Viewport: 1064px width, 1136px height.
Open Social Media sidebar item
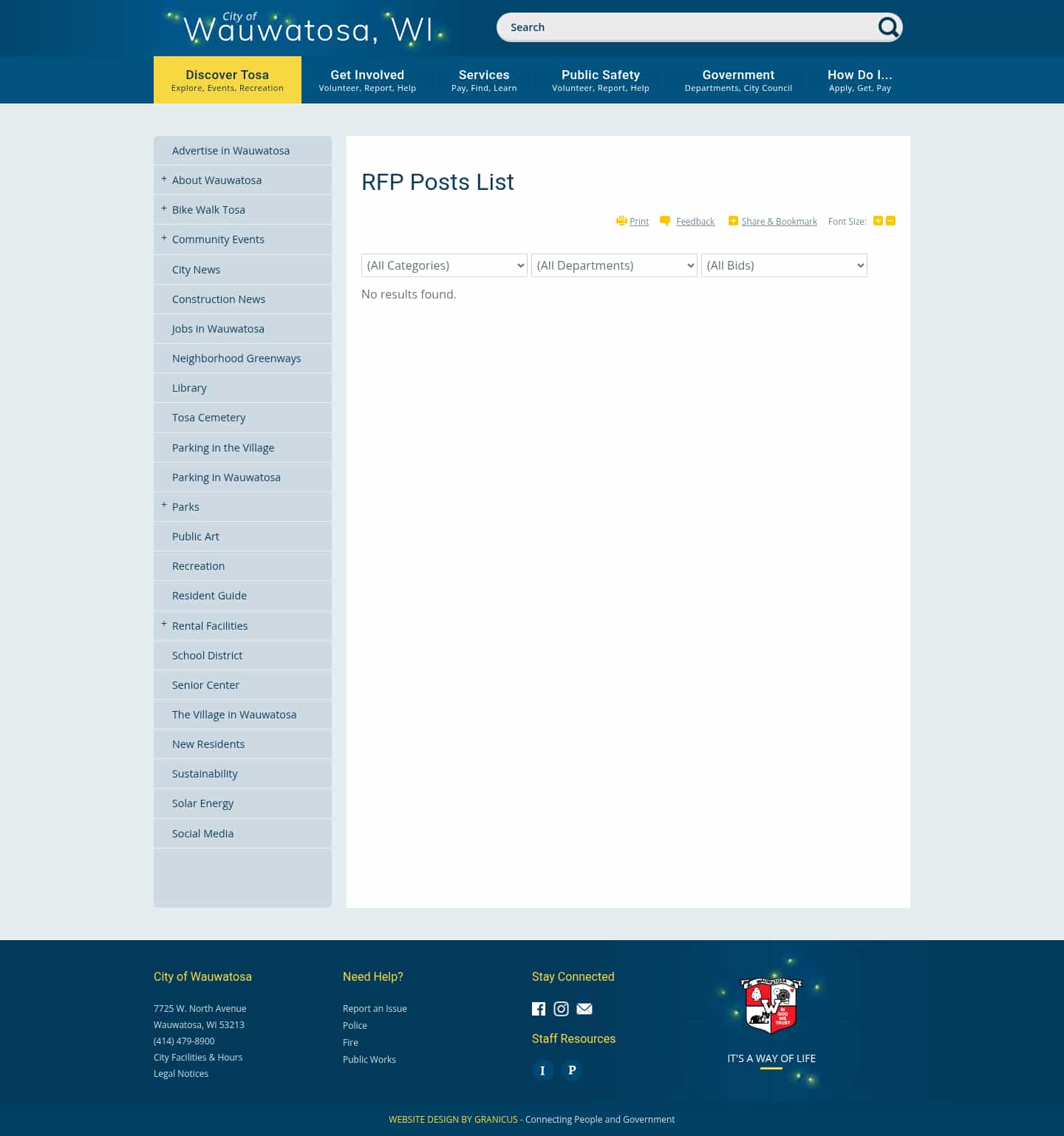[x=242, y=834]
